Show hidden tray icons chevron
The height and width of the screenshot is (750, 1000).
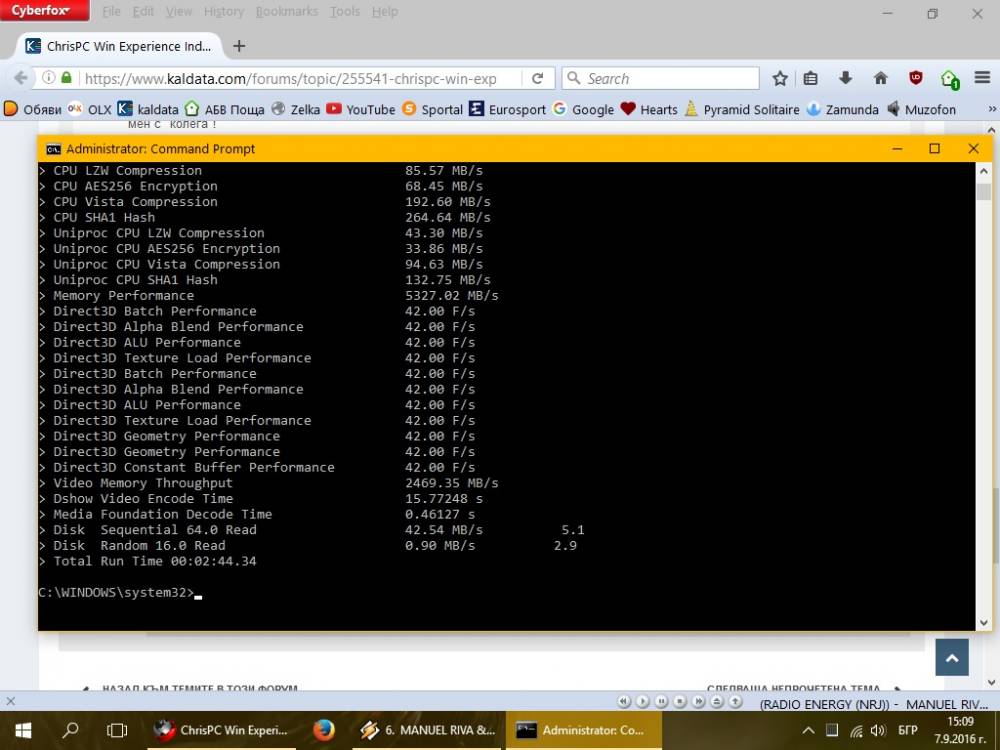[808, 731]
